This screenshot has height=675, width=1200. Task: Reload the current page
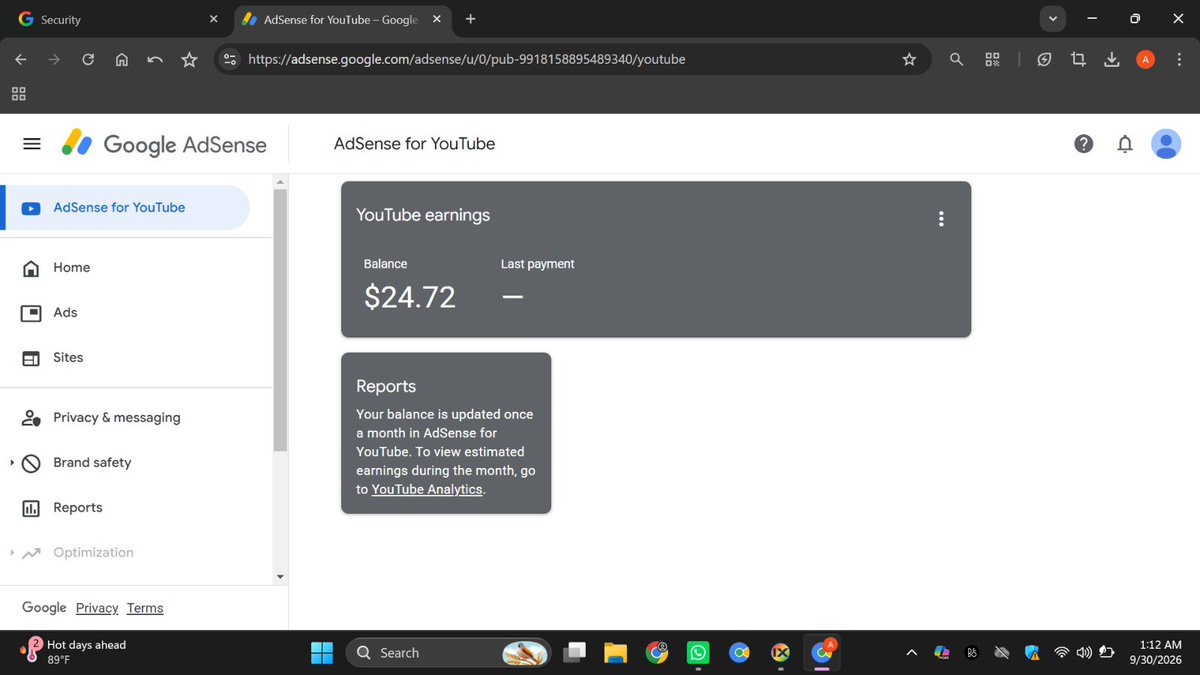[88, 60]
